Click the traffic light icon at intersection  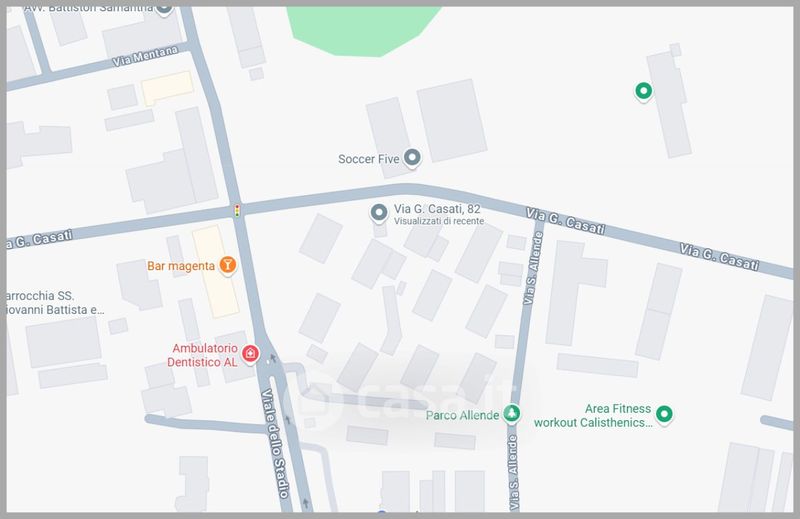[237, 210]
